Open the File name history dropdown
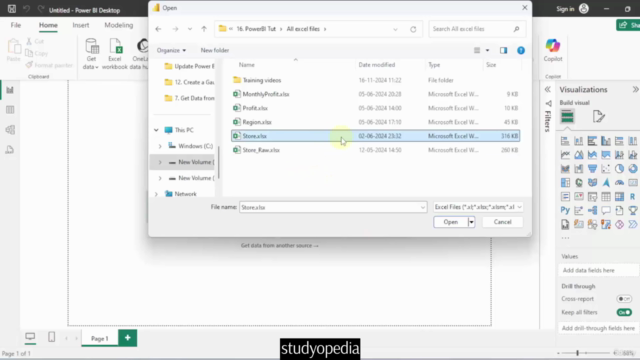The width and height of the screenshot is (640, 360). [422, 207]
